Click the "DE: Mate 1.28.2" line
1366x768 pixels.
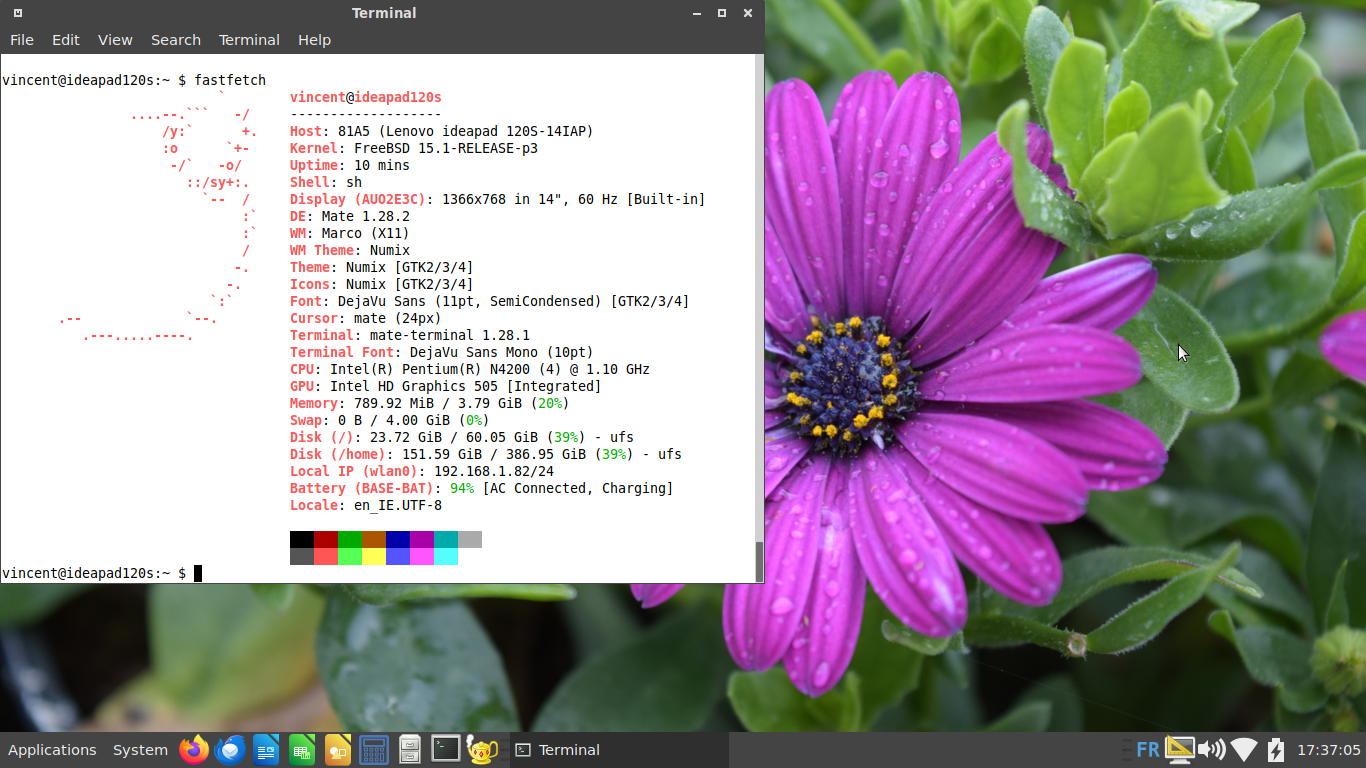tap(350, 216)
